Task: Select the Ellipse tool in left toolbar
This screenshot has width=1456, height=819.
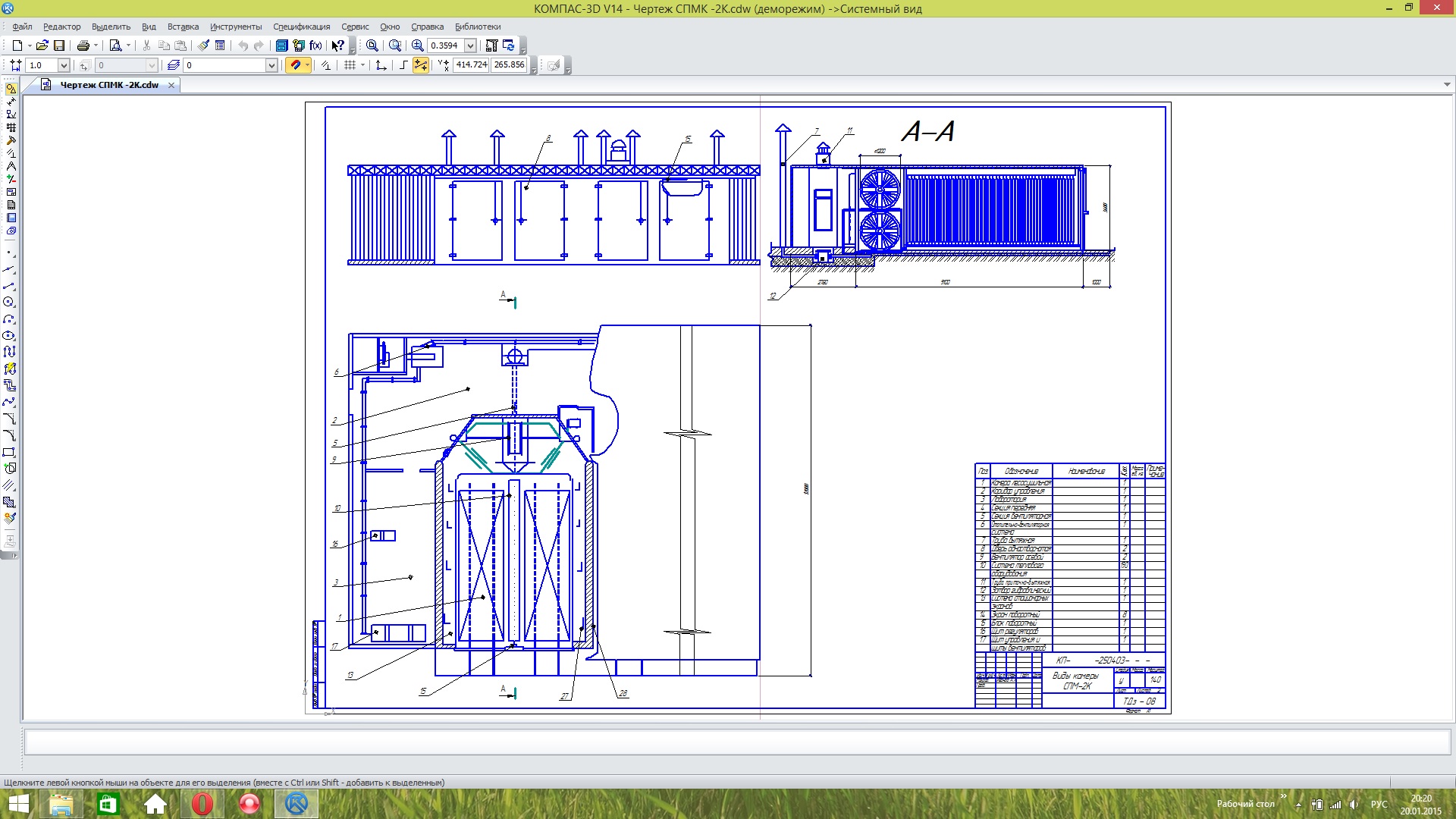Action: coord(9,335)
